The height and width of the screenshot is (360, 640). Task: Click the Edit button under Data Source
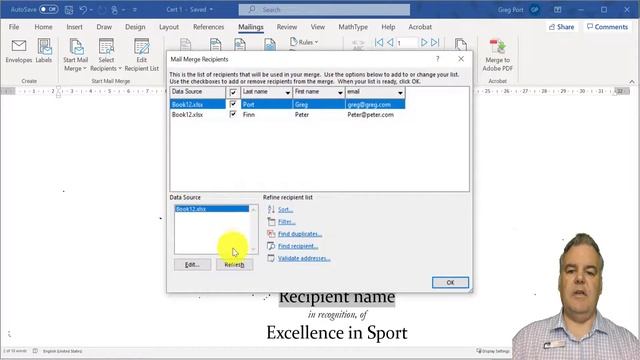pos(192,265)
